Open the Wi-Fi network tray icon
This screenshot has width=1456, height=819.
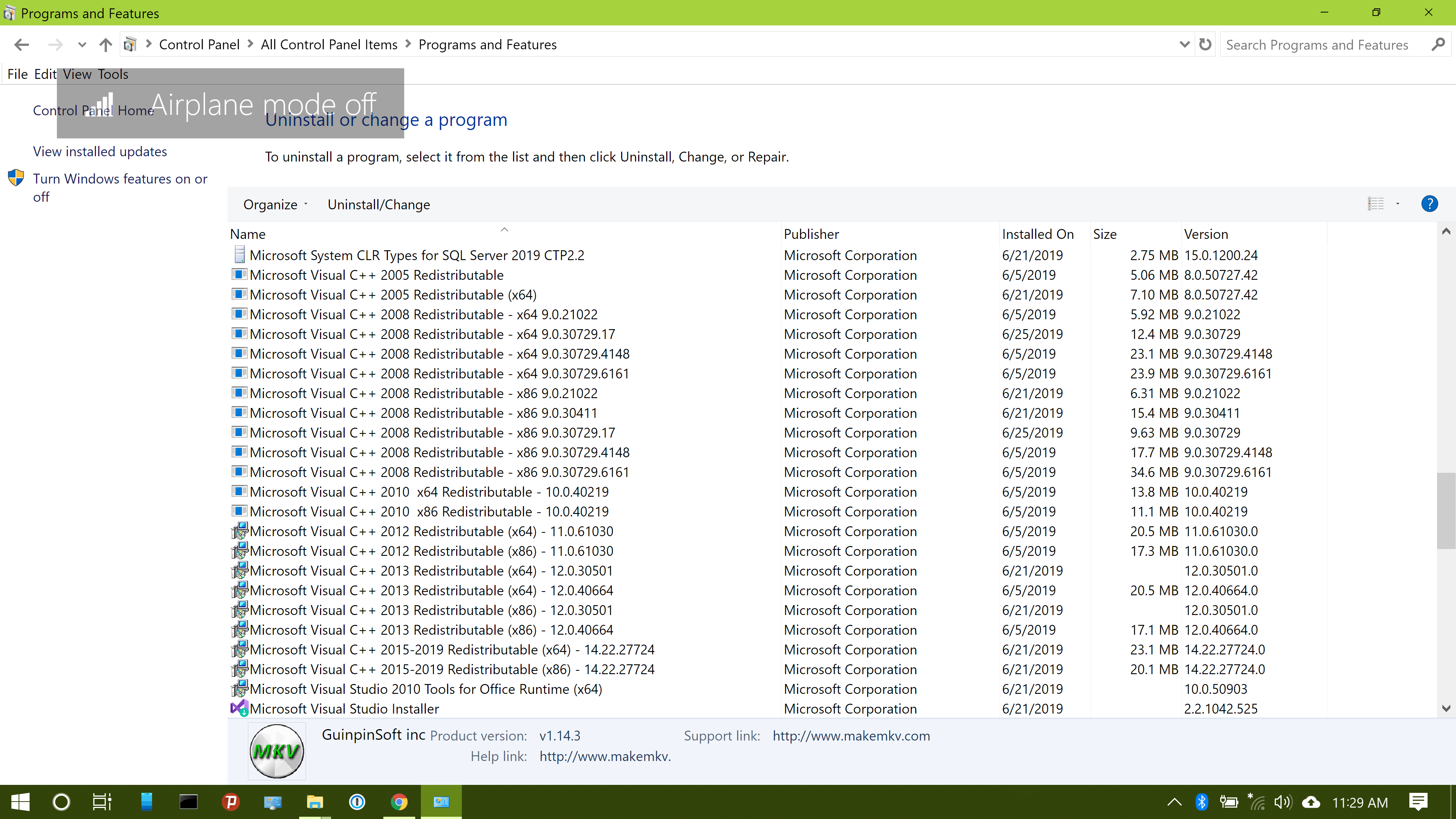[1257, 802]
